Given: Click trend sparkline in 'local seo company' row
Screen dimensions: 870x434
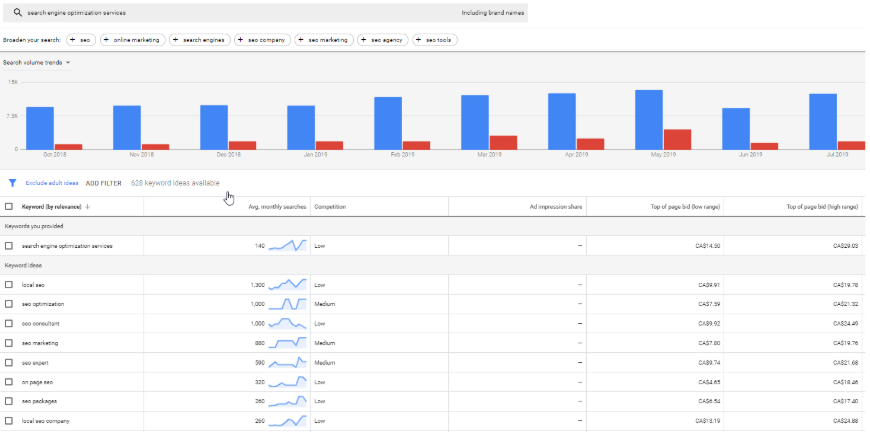Looking at the screenshot, I should 287,421.
